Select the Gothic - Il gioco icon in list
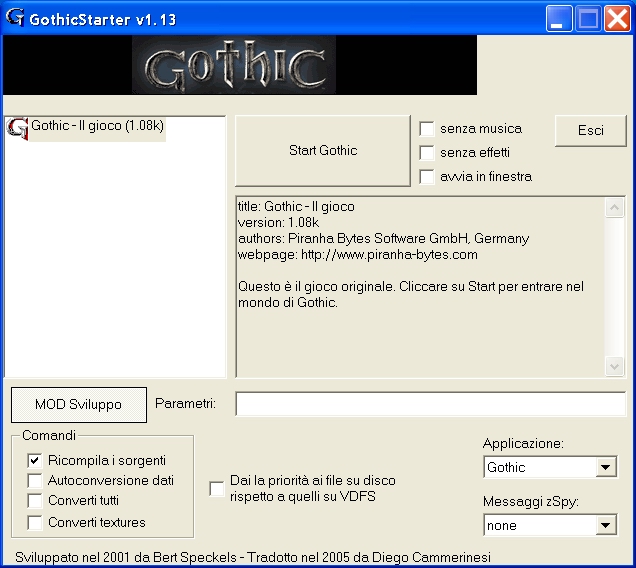 [17, 128]
